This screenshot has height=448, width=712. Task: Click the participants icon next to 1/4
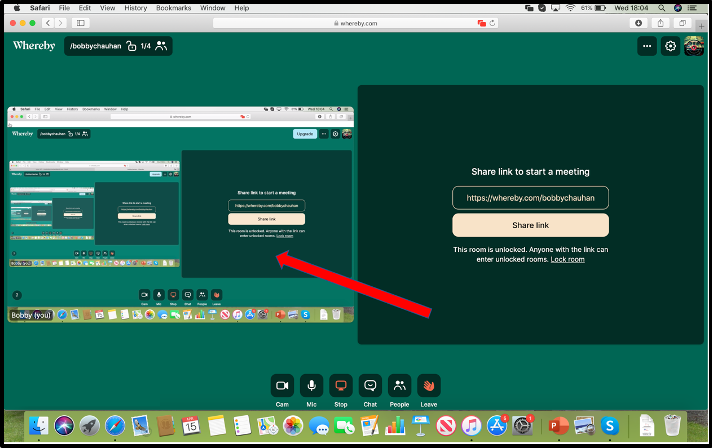[x=161, y=46]
